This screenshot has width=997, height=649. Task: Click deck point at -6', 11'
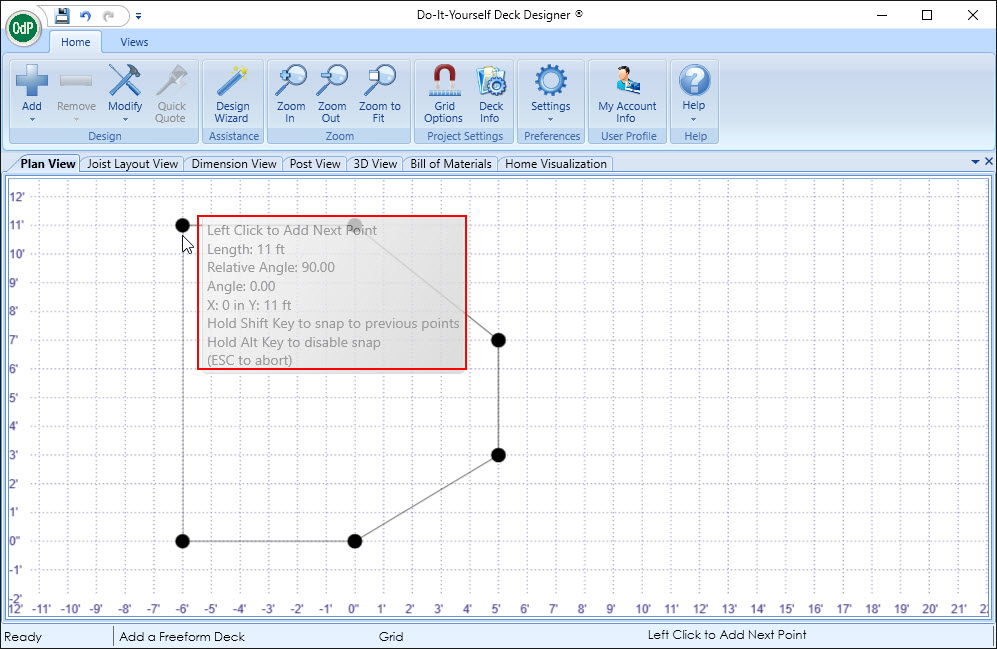[x=182, y=225]
